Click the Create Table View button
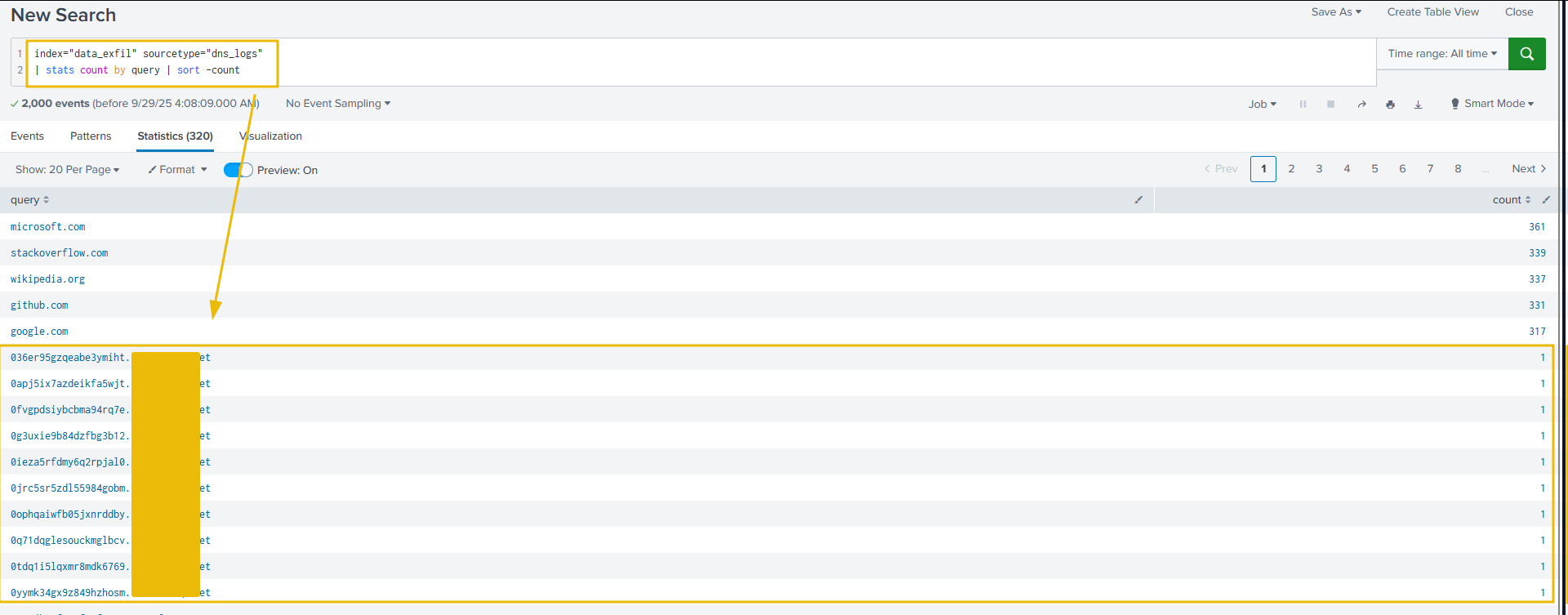1568x615 pixels. [1432, 12]
